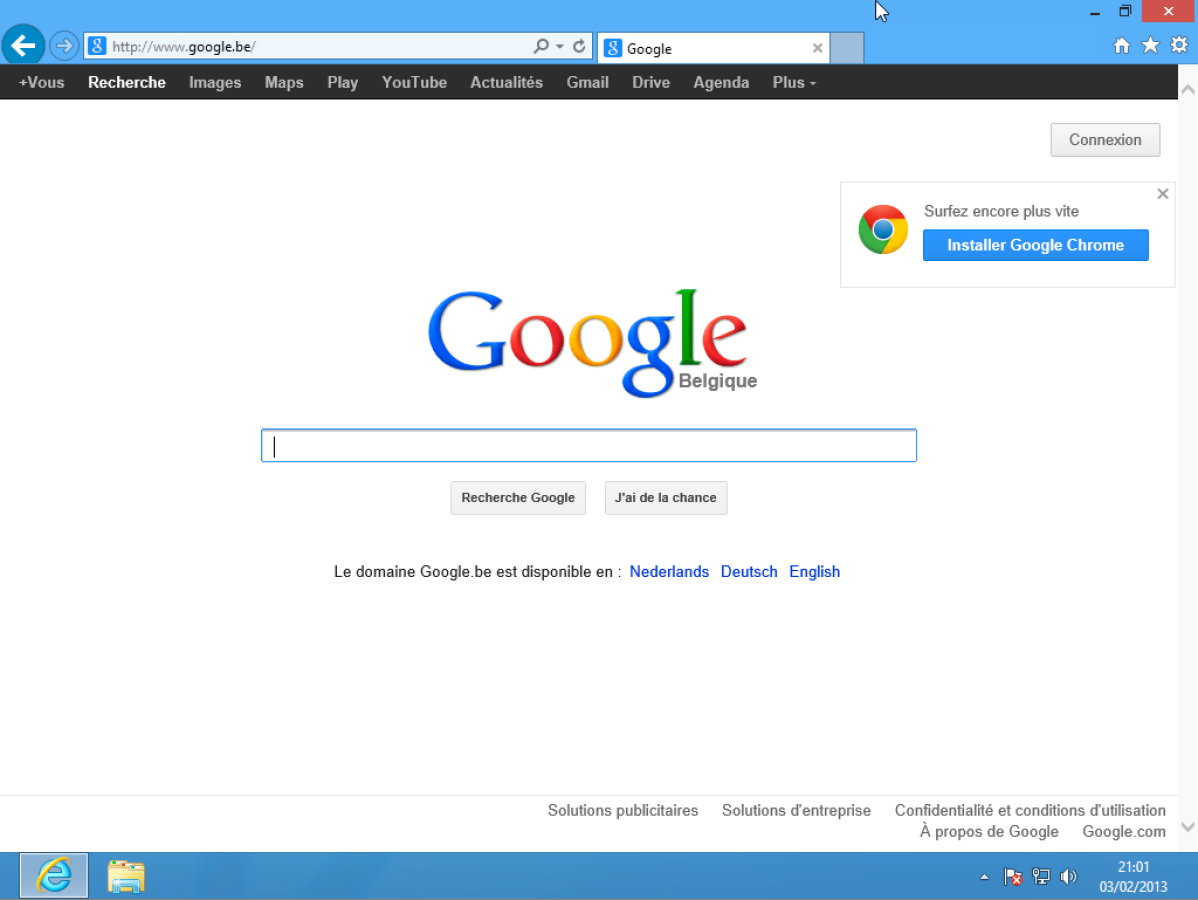This screenshot has height=900, width=1198.
Task: Click Installer Google Chrome button
Action: pyautogui.click(x=1035, y=245)
